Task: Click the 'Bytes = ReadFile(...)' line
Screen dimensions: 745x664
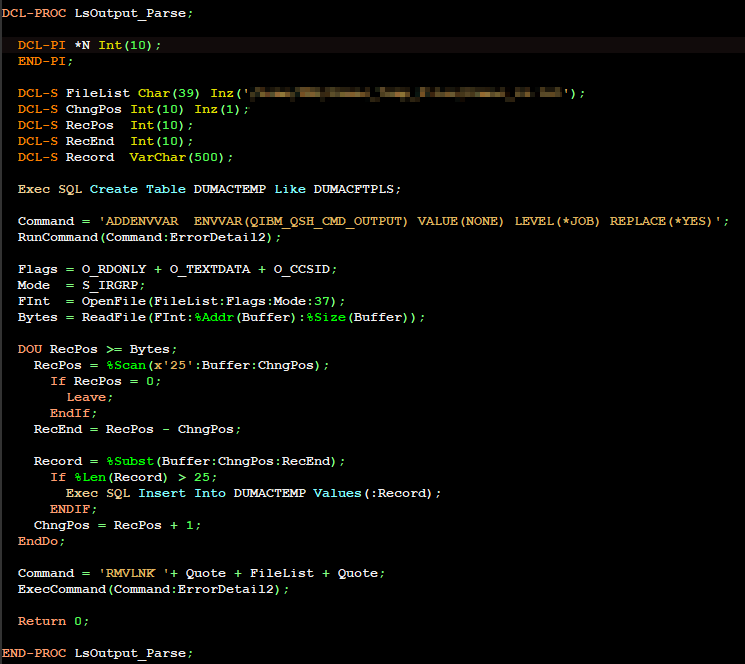Action: pos(221,317)
